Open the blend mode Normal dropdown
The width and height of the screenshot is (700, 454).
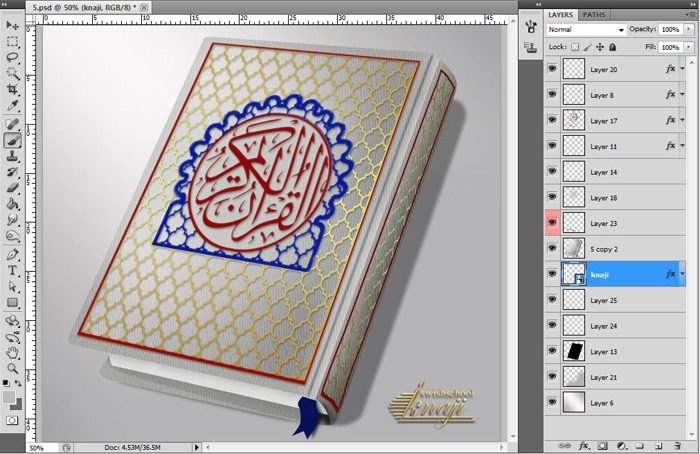tap(587, 30)
